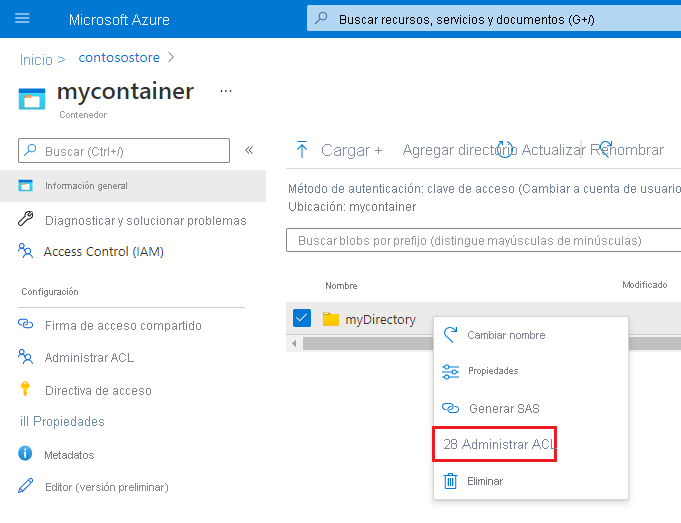
Task: Click the rename arrow icon in context menu
Action: [450, 334]
